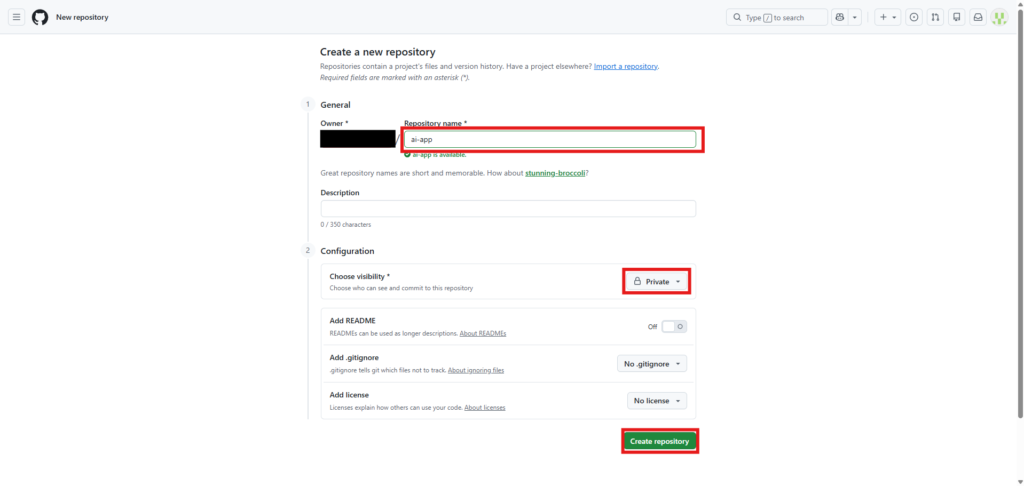Open the About READMEs link
The image size is (1024, 486).
[x=483, y=333]
